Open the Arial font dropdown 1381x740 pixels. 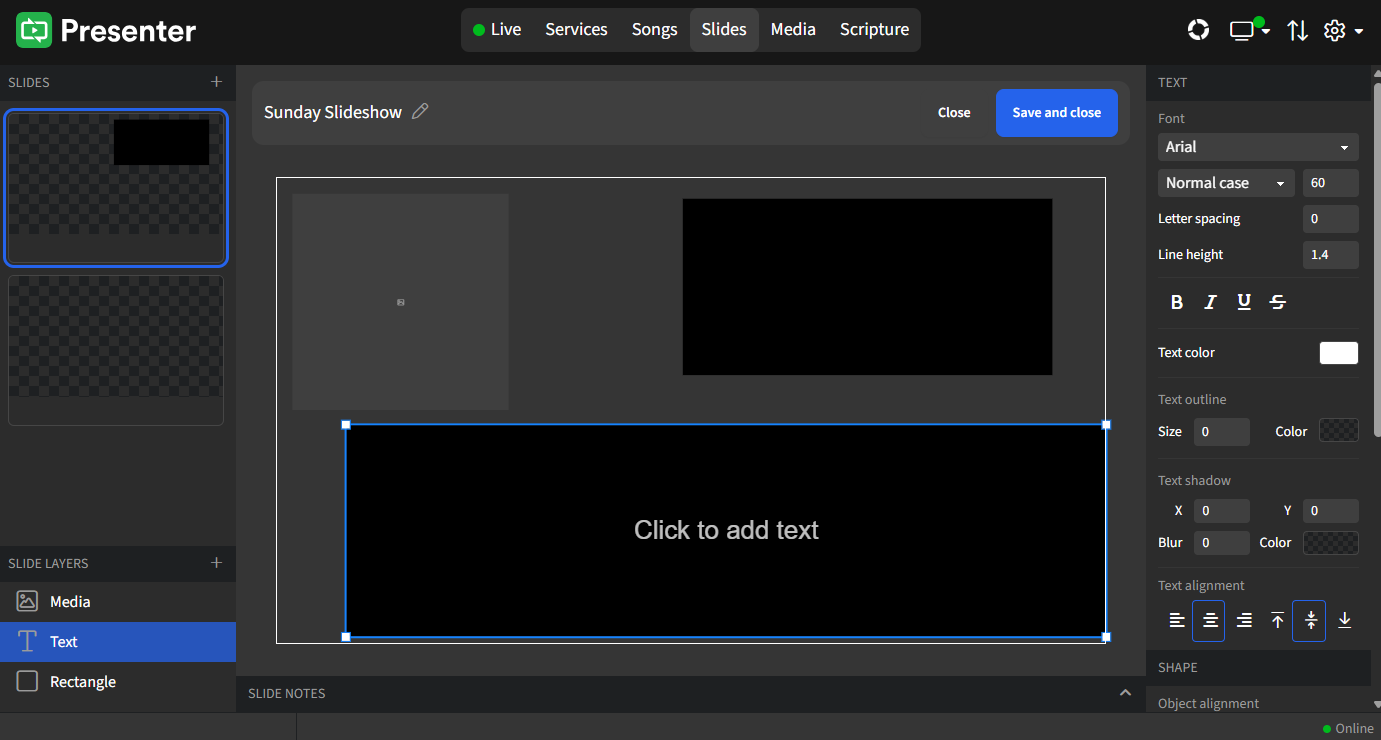point(1257,146)
